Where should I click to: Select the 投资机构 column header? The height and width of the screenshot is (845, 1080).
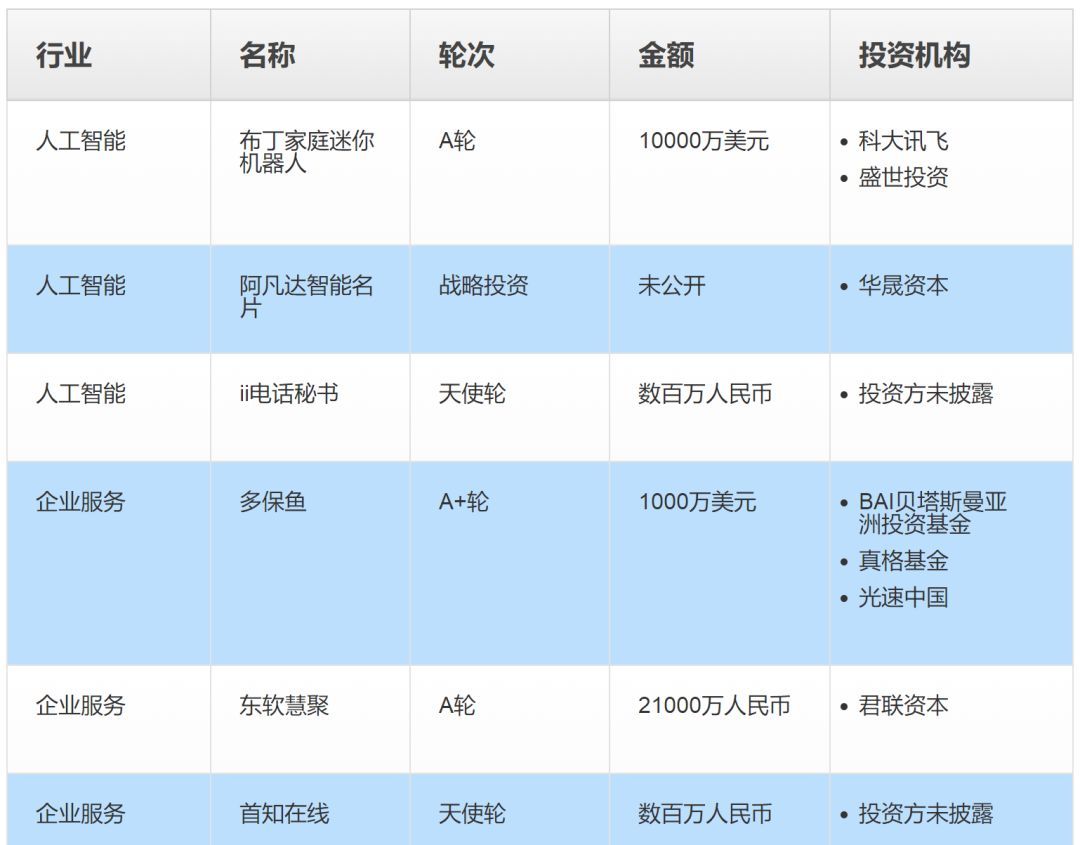click(x=914, y=56)
